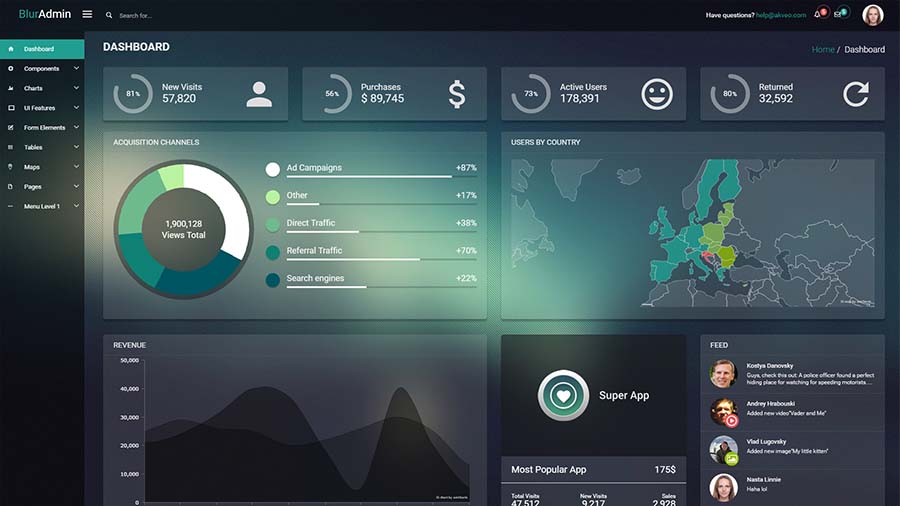This screenshot has width=900, height=506.
Task: Toggle the Search engines legend circle
Action: pyautogui.click(x=273, y=280)
